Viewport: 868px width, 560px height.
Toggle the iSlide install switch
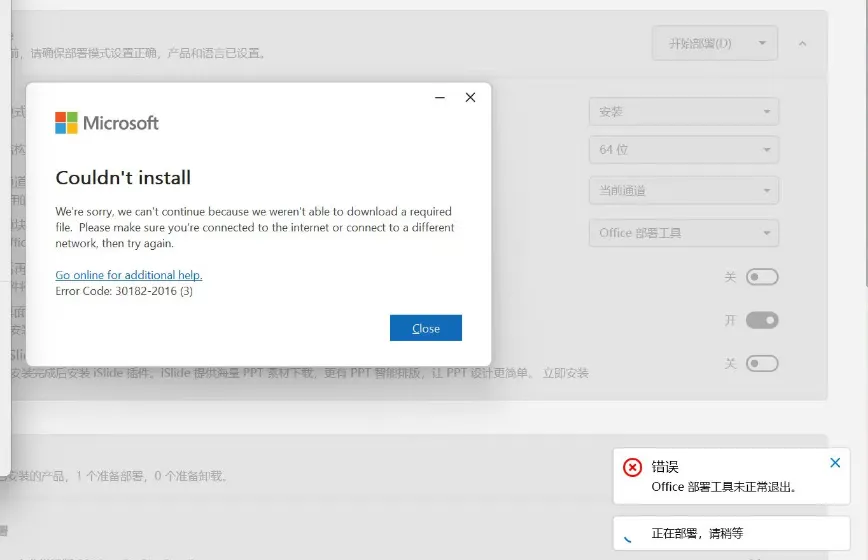coord(762,364)
